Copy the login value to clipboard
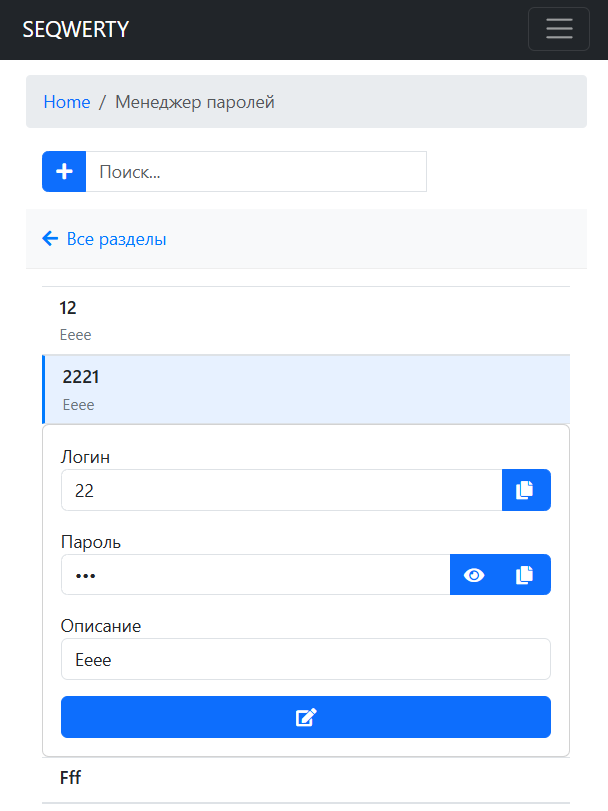608x811 pixels. pyautogui.click(x=525, y=490)
